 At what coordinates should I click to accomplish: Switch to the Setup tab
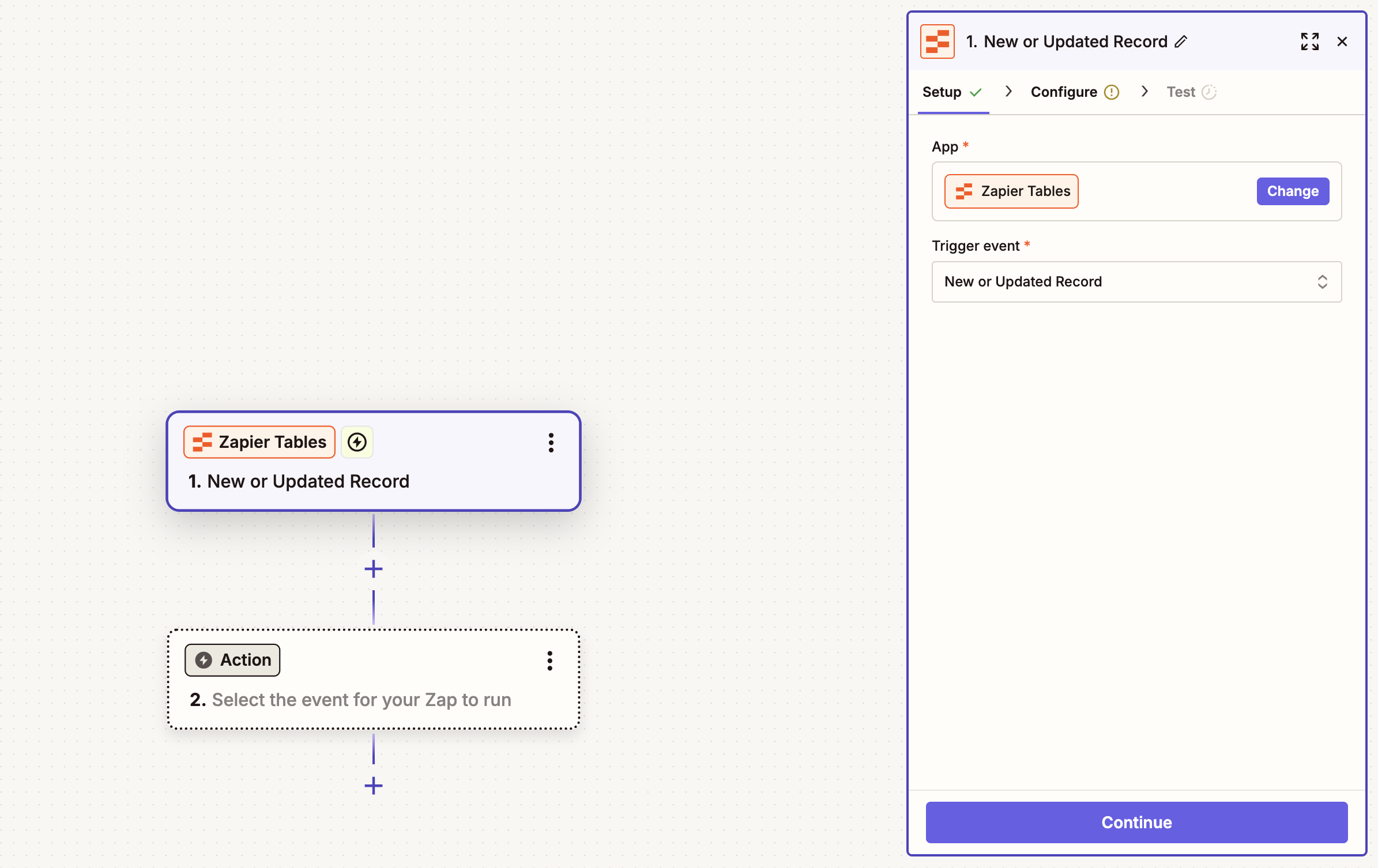952,92
